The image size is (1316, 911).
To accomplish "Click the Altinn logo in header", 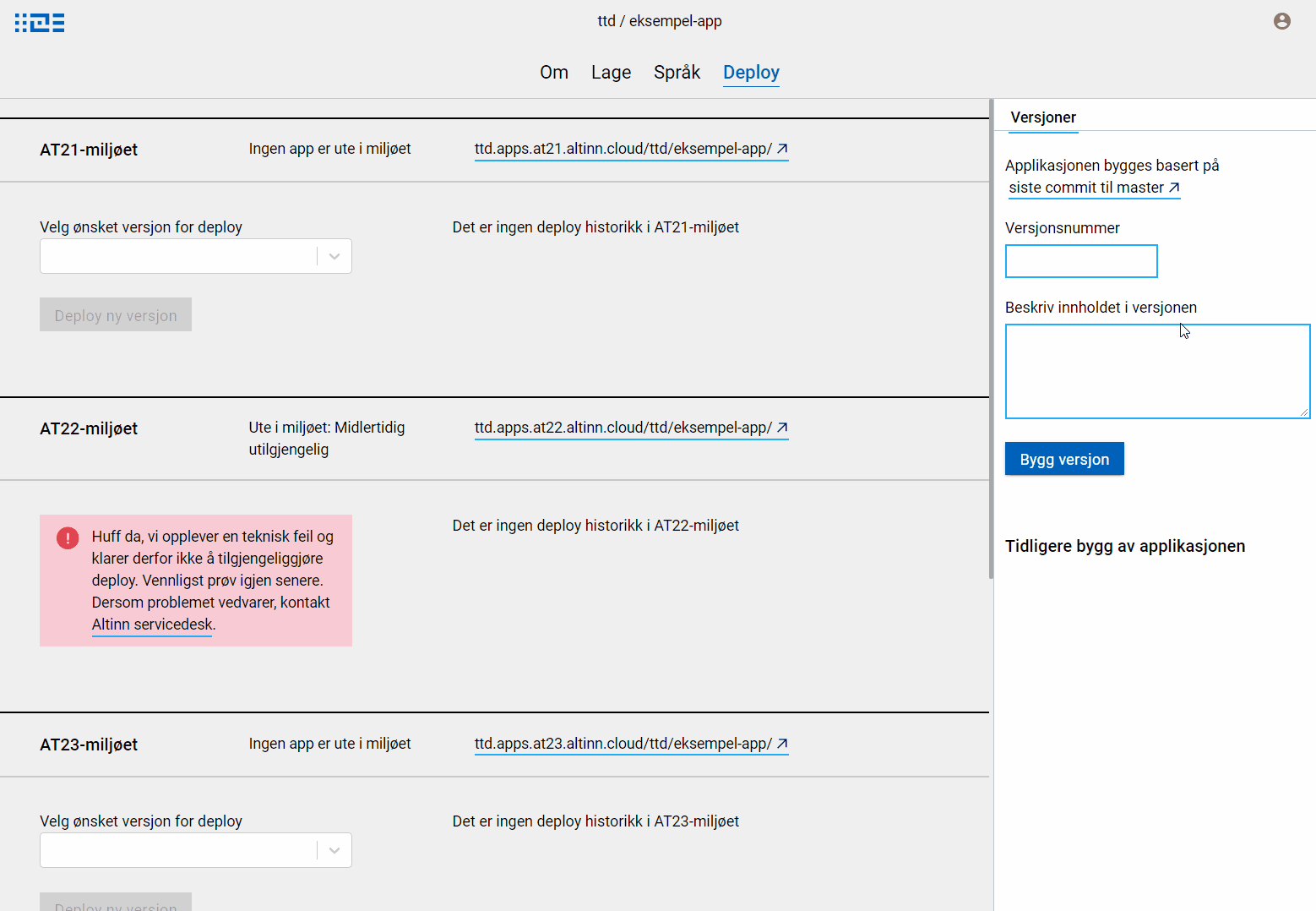I will [x=40, y=23].
